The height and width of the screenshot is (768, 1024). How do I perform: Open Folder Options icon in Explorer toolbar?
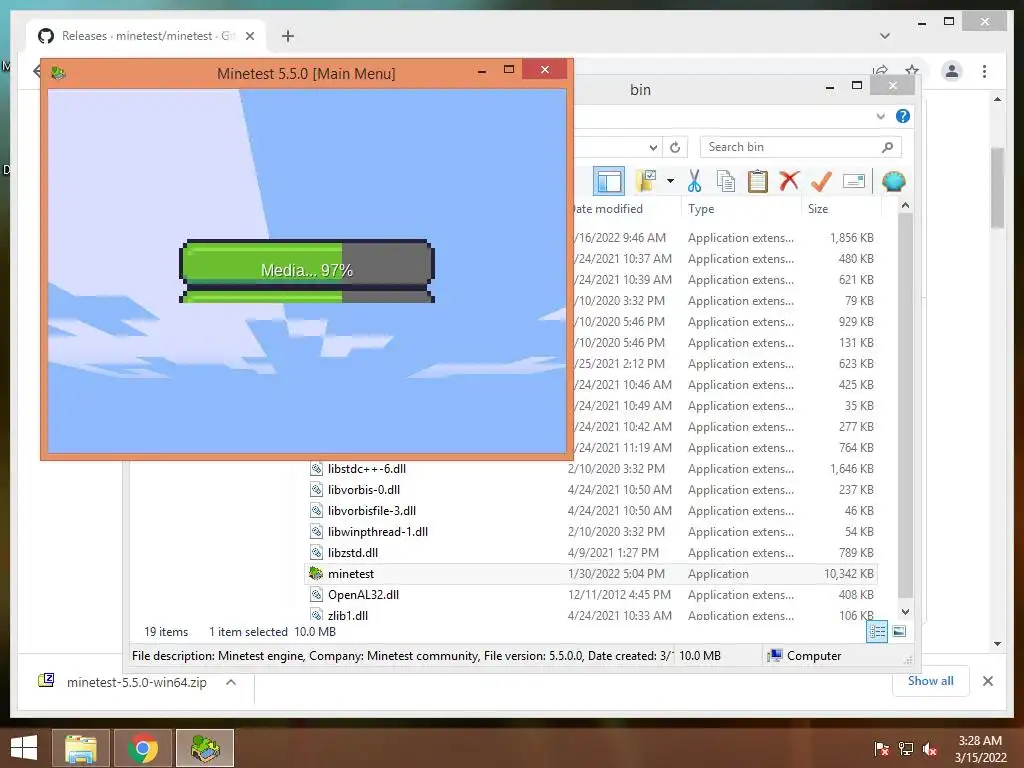tap(647, 181)
